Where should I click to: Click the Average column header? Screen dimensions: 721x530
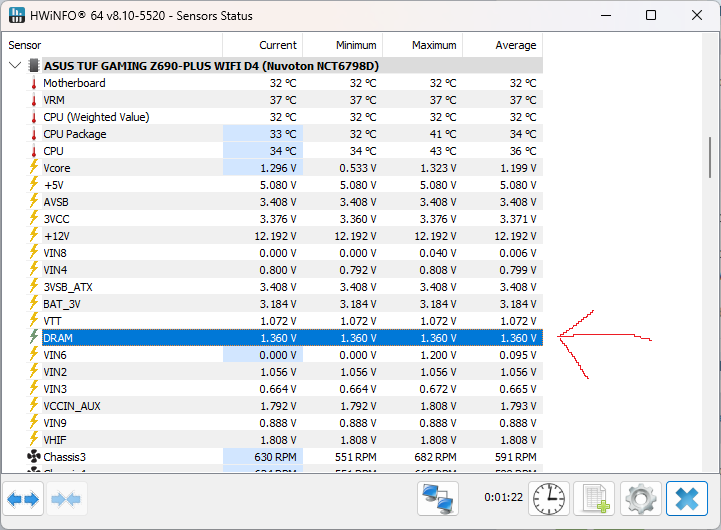pyautogui.click(x=503, y=45)
